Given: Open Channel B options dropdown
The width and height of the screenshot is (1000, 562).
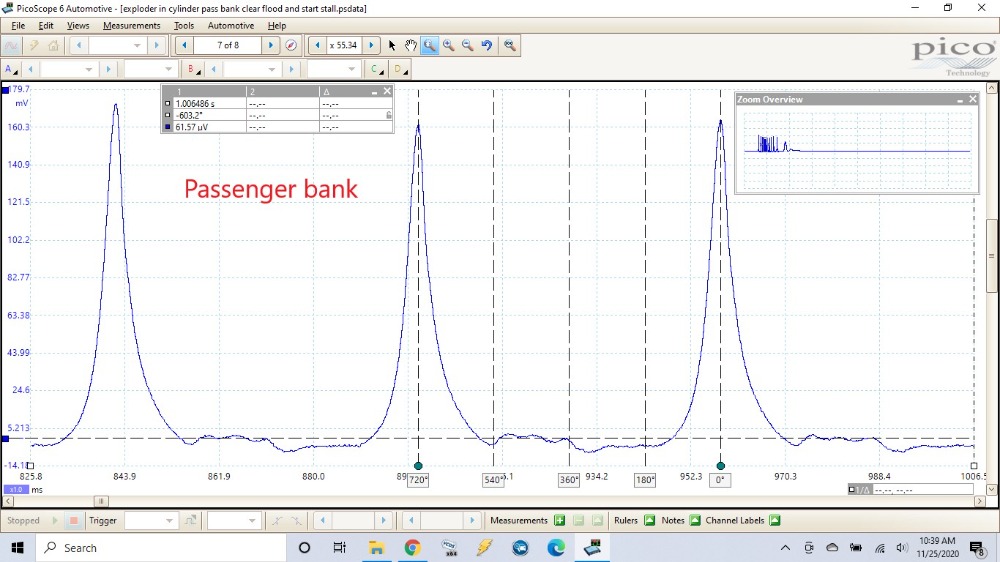Looking at the screenshot, I should [192, 70].
